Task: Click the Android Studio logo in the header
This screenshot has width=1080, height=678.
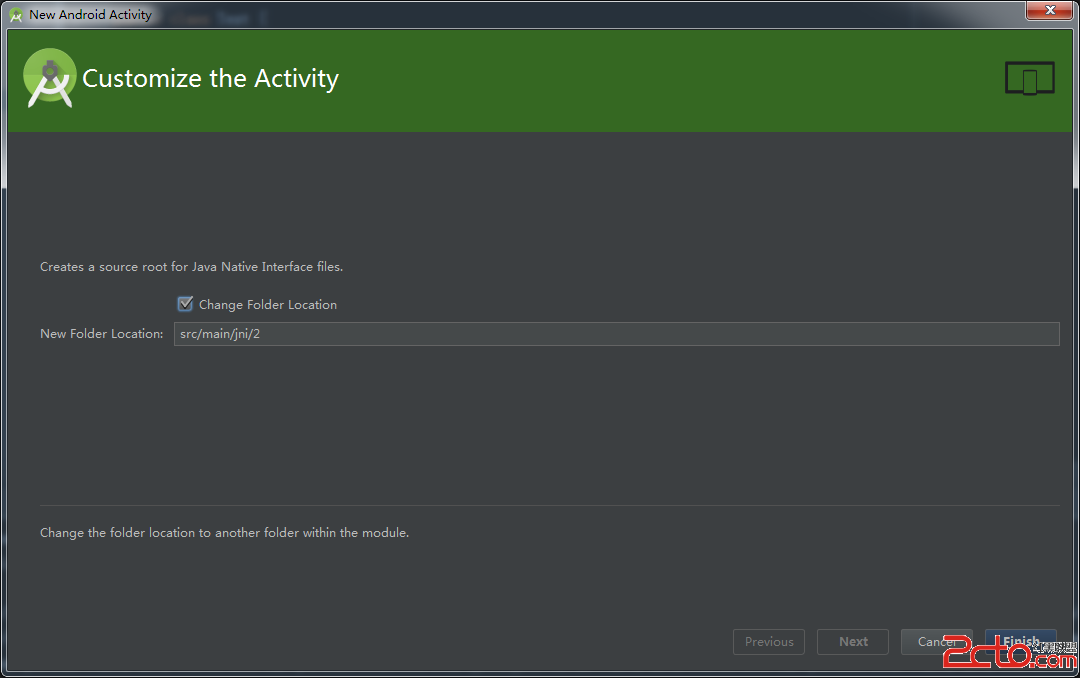Action: tap(50, 78)
